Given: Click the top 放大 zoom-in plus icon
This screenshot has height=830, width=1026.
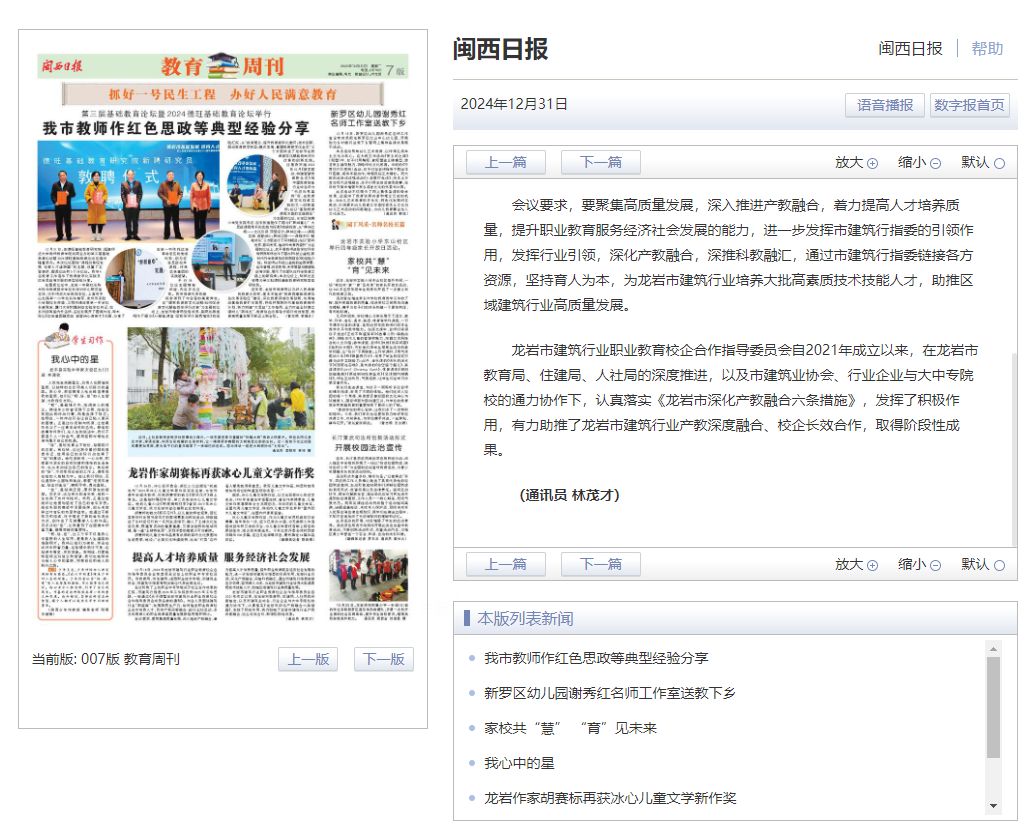Looking at the screenshot, I should click(x=872, y=163).
